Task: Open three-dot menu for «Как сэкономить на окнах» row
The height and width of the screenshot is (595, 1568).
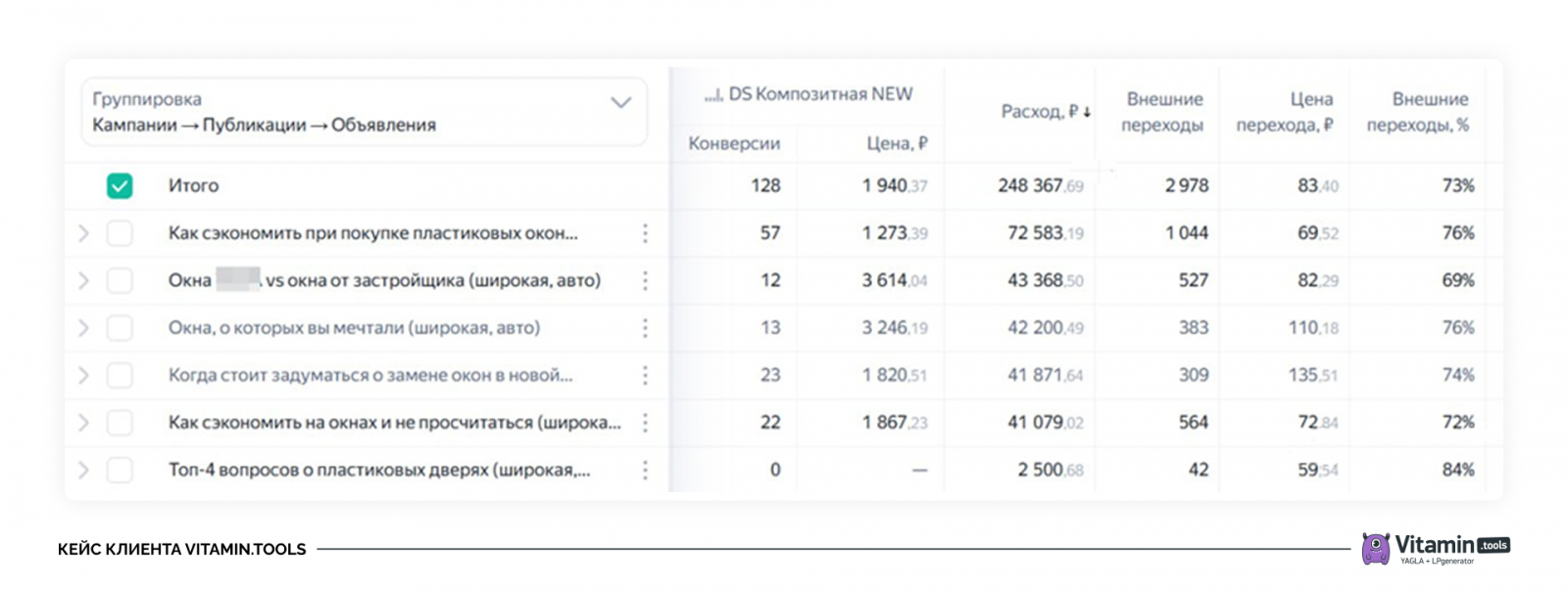Action: pos(645,422)
